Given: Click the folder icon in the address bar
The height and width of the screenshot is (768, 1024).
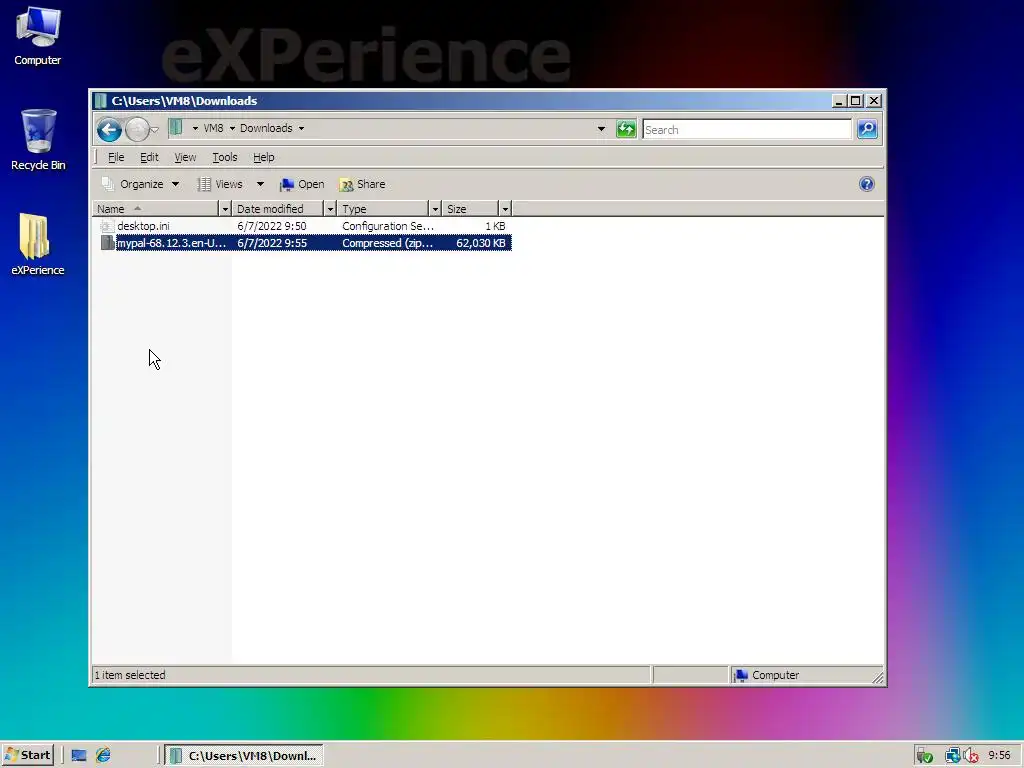Looking at the screenshot, I should pyautogui.click(x=176, y=128).
